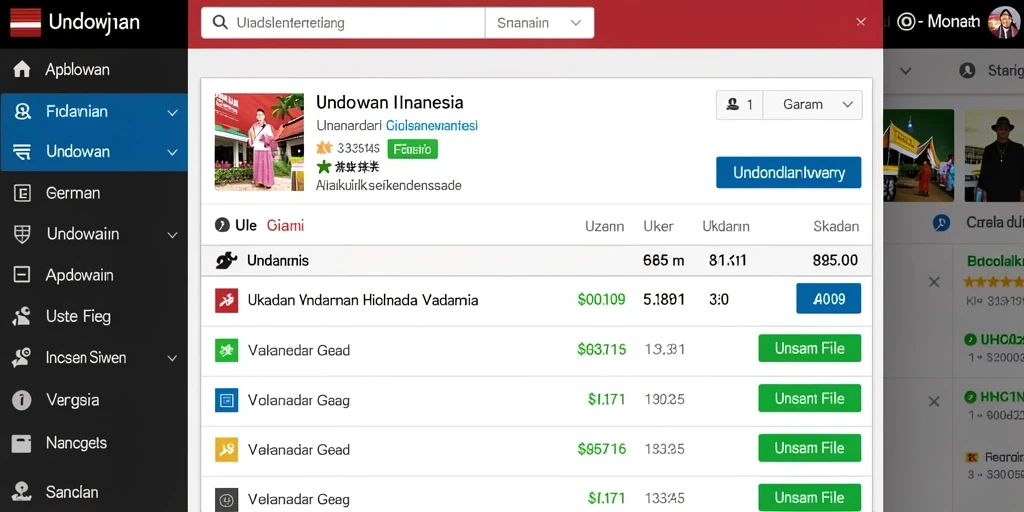Click the Ule circle icon

click(222, 226)
